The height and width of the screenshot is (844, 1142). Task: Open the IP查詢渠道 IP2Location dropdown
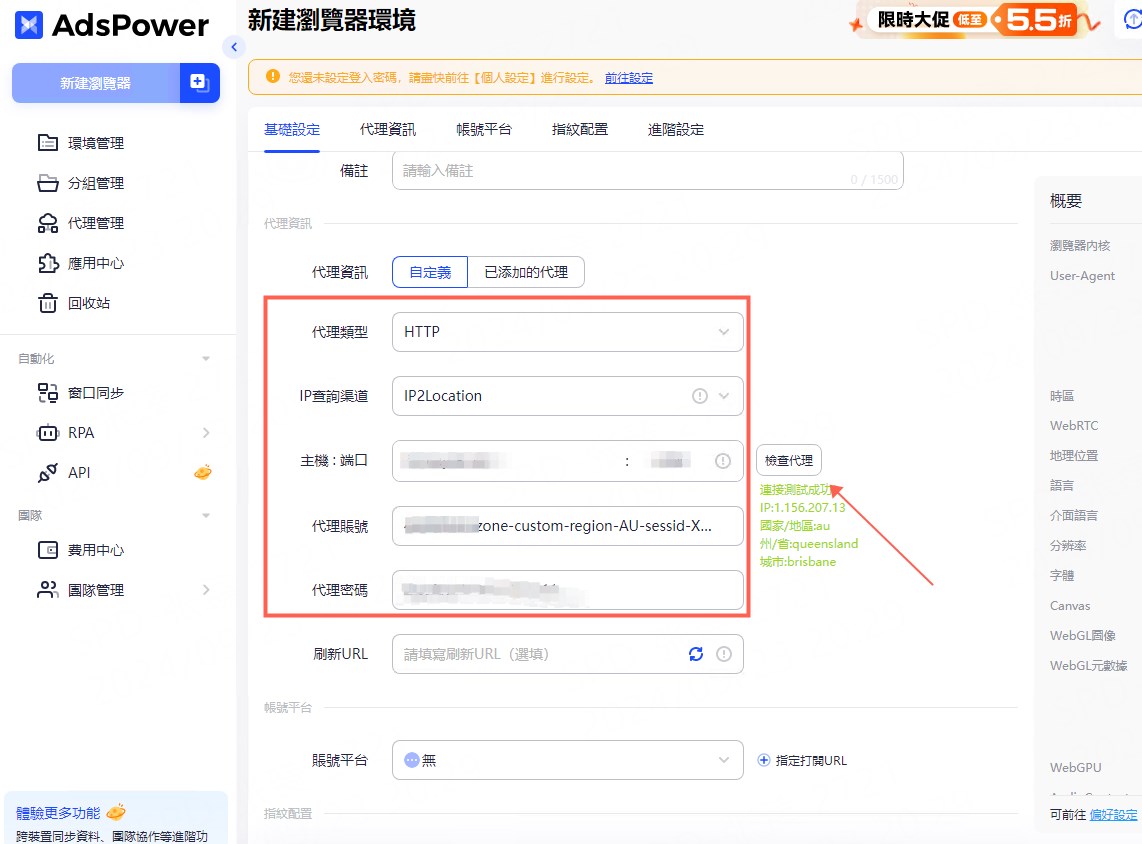tap(567, 396)
